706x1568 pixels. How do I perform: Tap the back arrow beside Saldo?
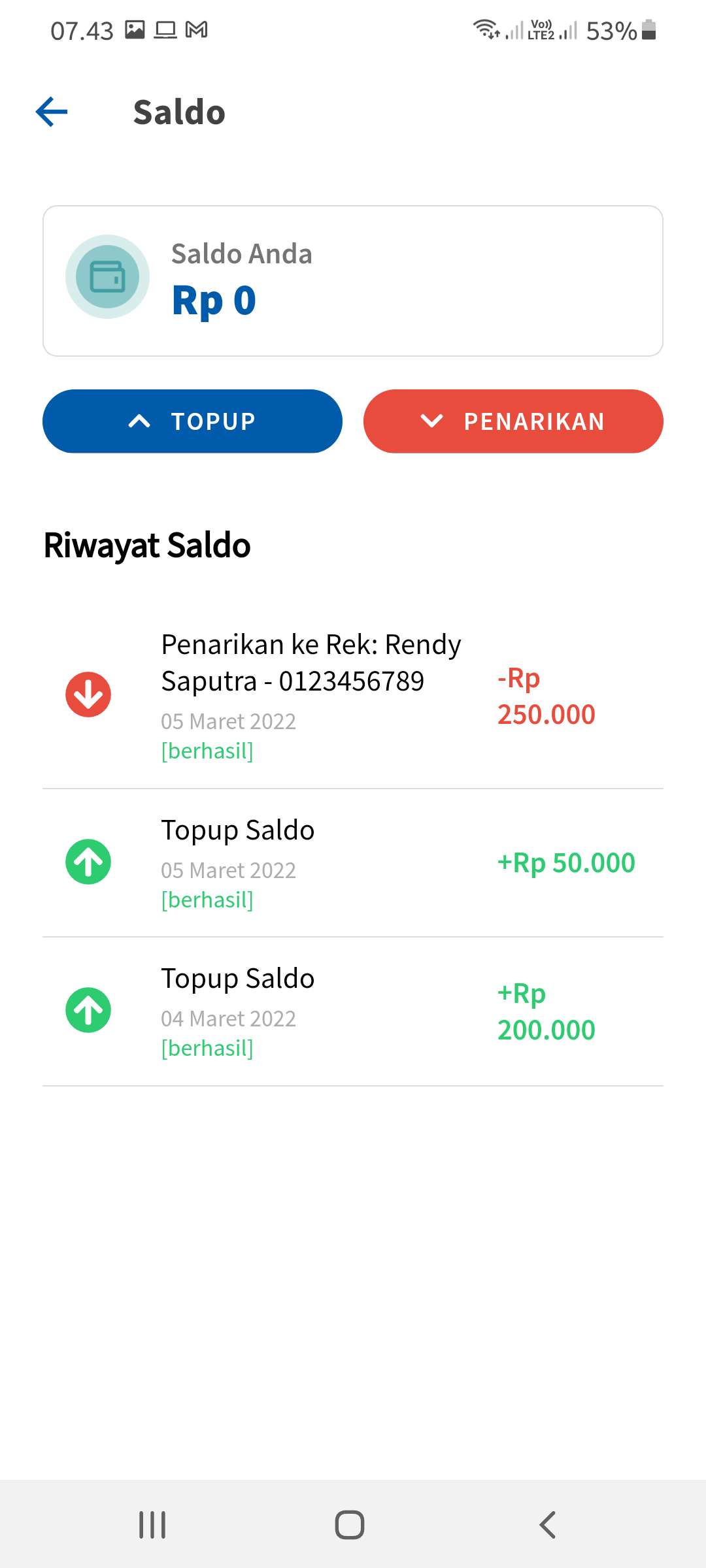coord(52,112)
